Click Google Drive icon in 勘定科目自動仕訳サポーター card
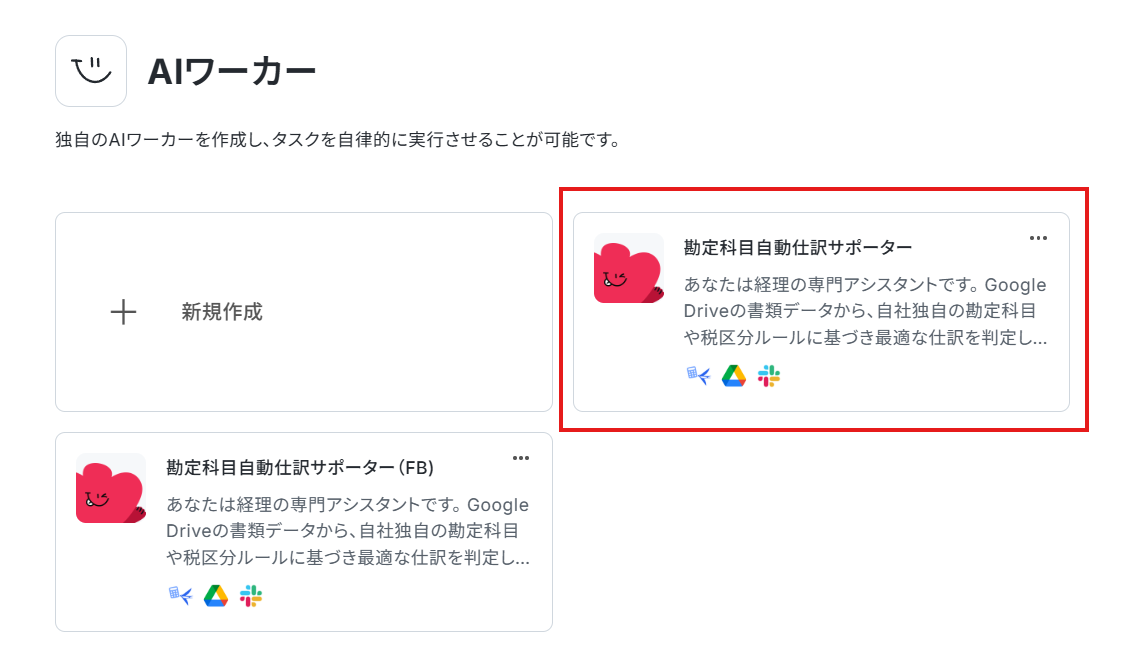The width and height of the screenshot is (1128, 647). pyautogui.click(x=734, y=376)
